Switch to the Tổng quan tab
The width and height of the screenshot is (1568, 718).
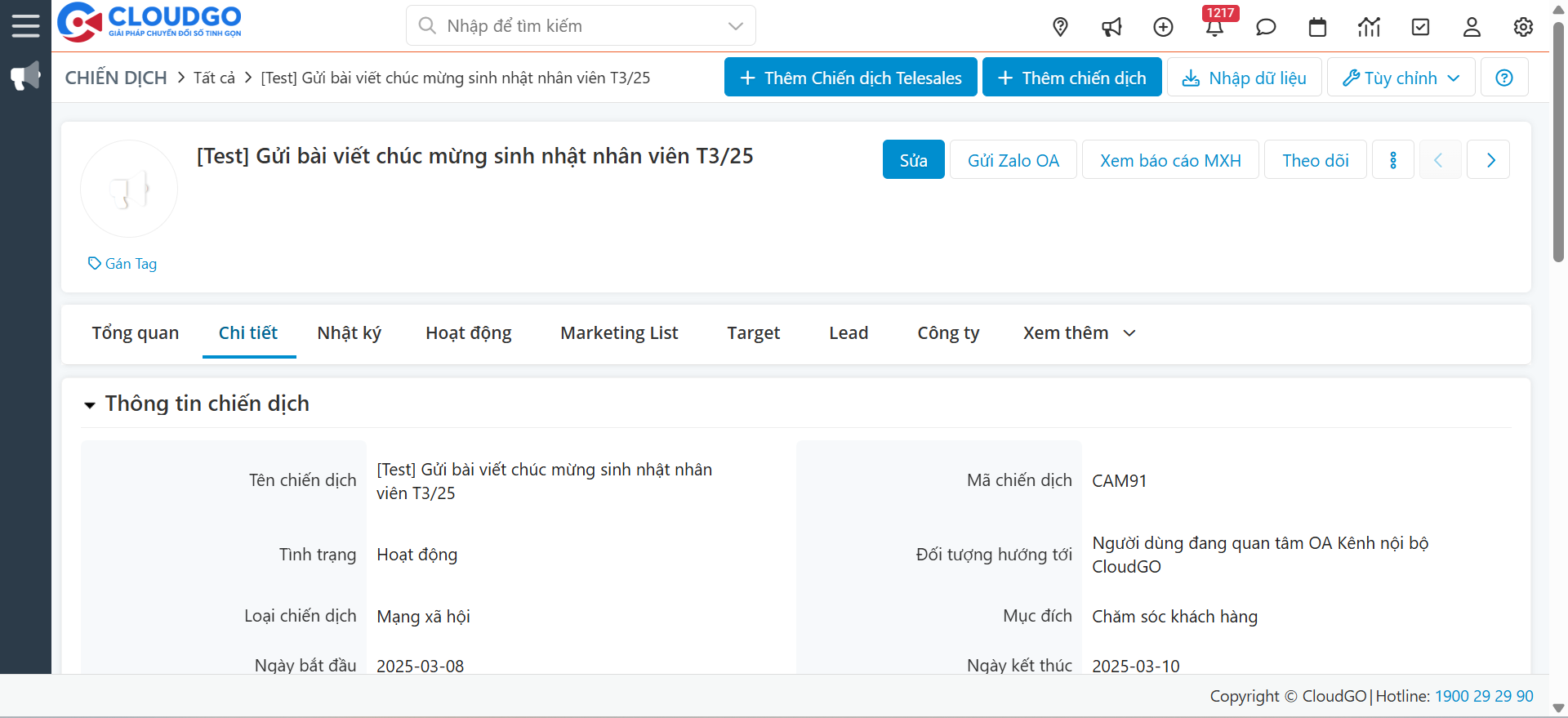click(135, 333)
